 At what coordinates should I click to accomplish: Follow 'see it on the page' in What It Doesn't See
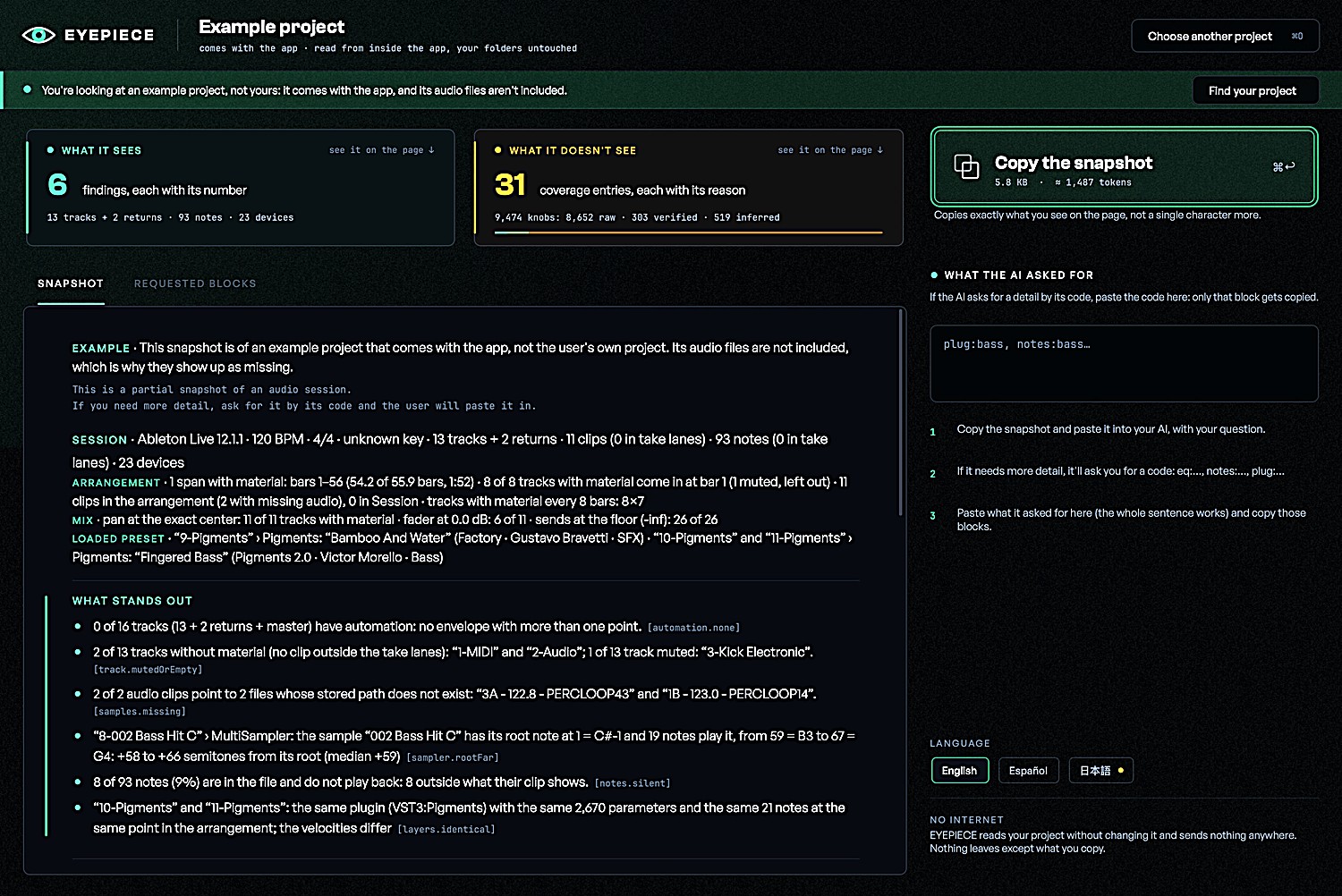pos(831,150)
